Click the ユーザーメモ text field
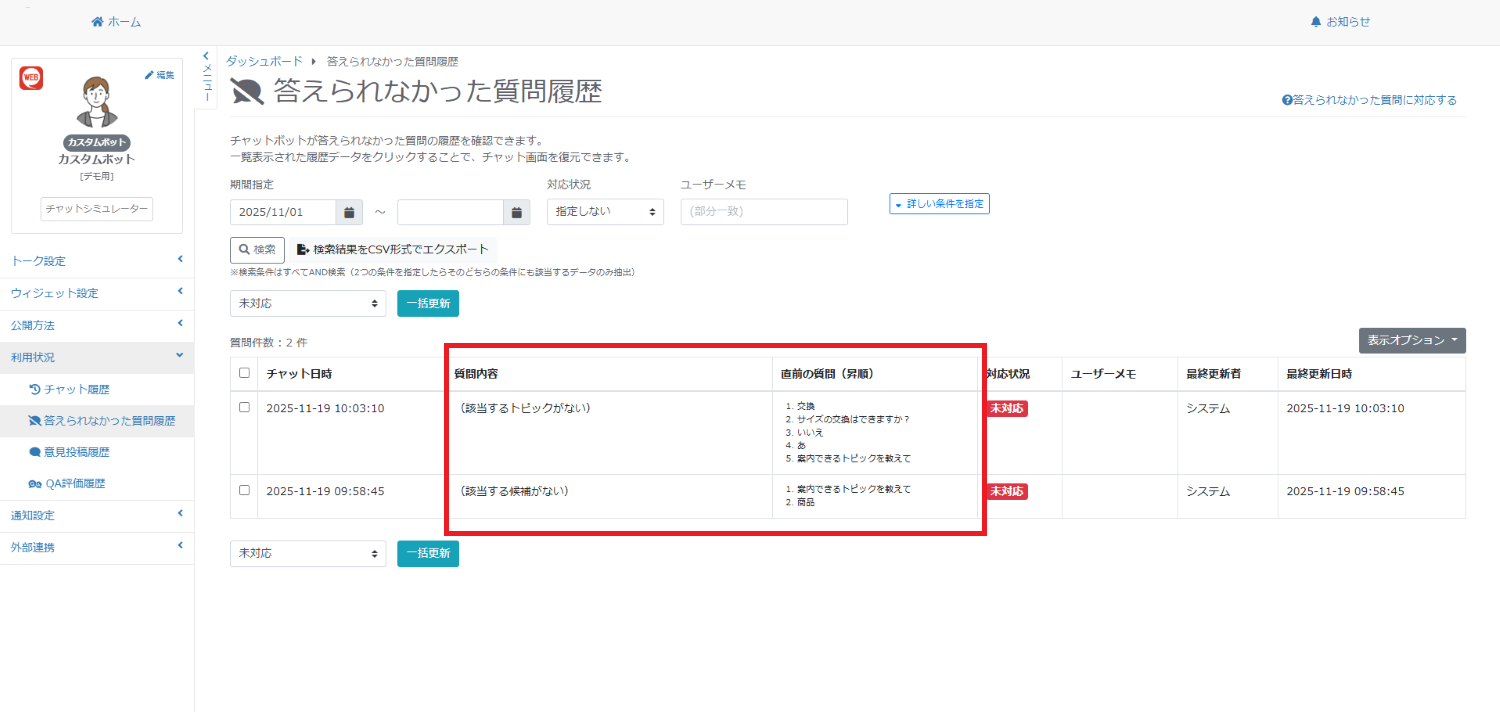The image size is (1500, 712). click(x=763, y=212)
